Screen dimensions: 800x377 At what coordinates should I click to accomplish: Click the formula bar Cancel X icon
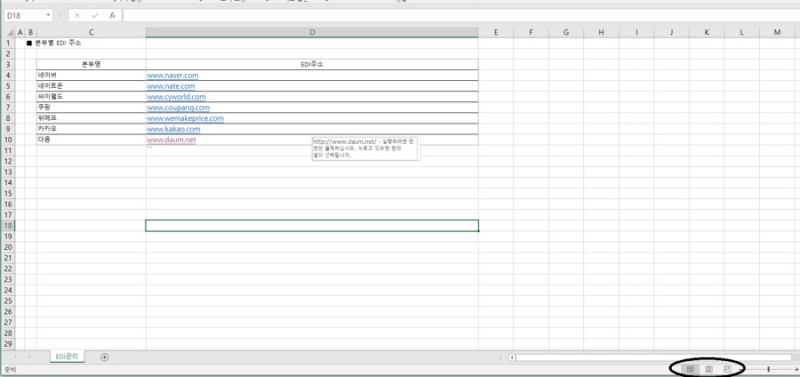(x=77, y=15)
